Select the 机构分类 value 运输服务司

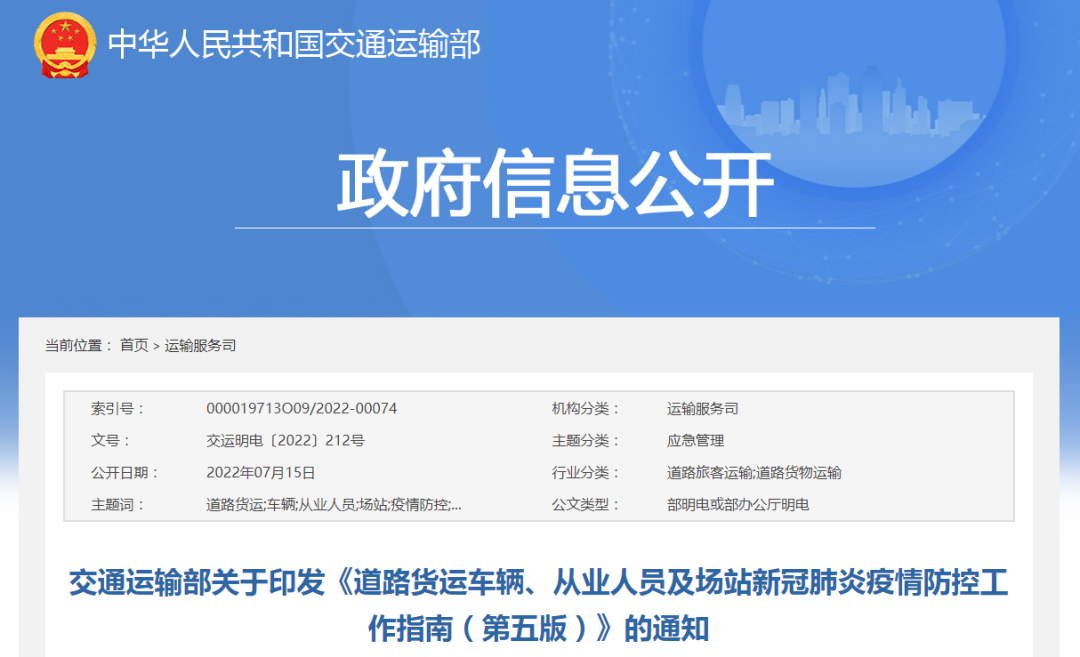click(703, 409)
